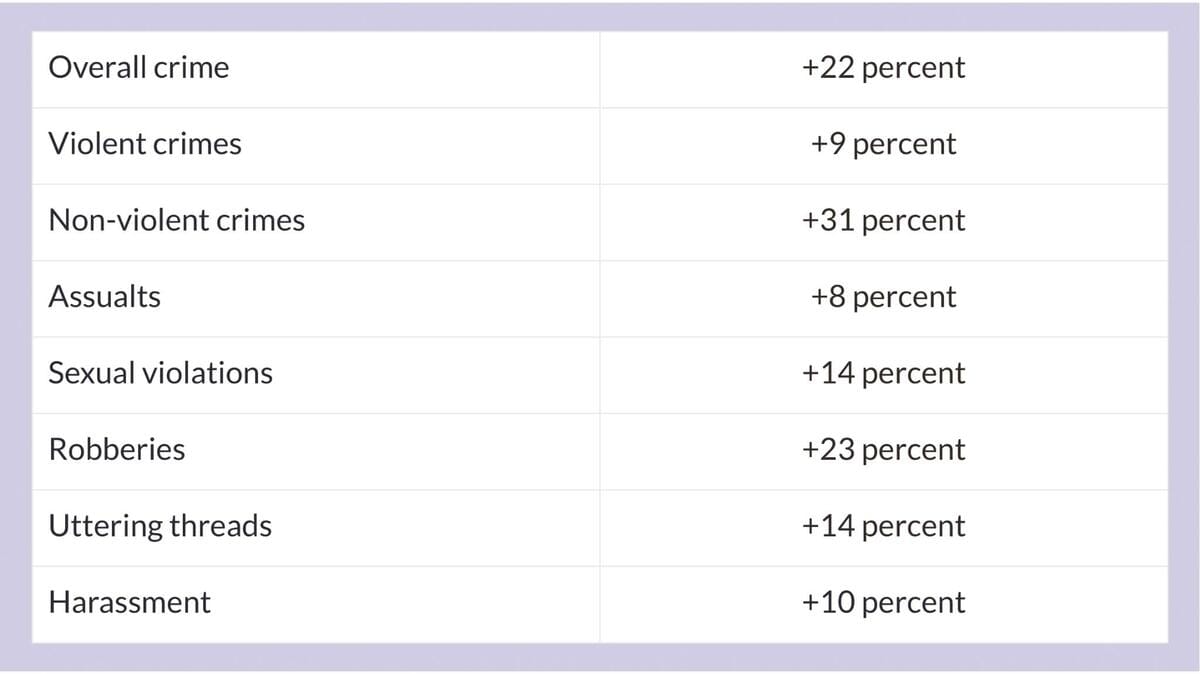Screen dimensions: 1200x674
Task: Click the Assualts row label
Action: click(105, 297)
